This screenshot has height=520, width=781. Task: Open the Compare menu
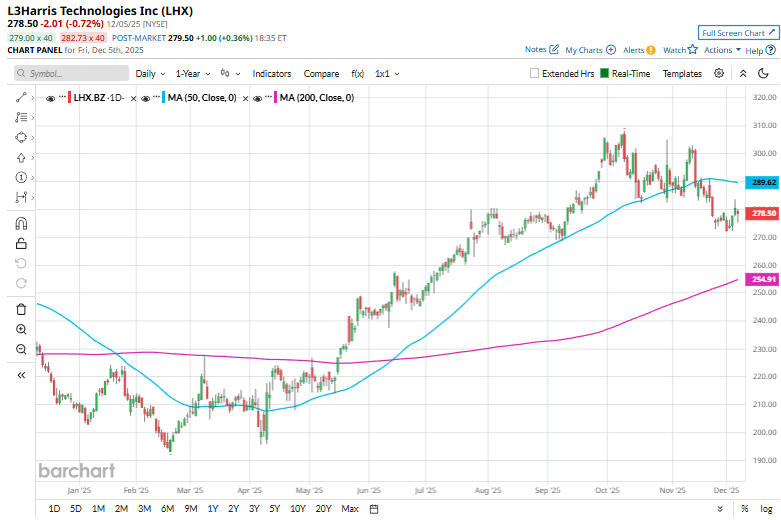321,73
